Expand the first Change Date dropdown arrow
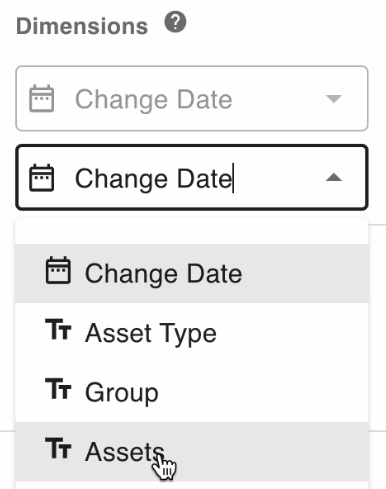 pos(334,99)
